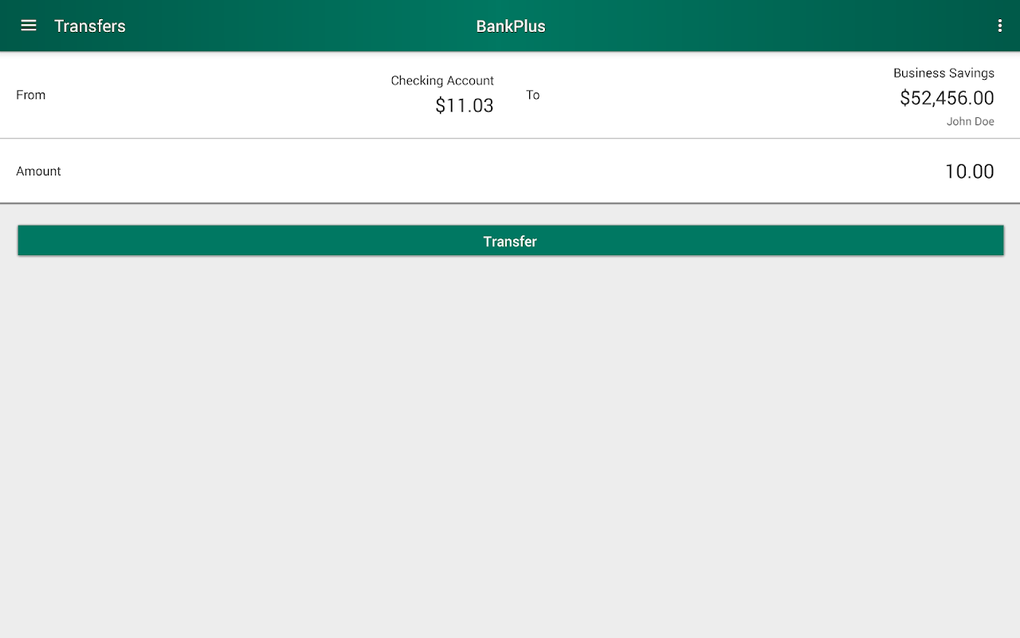Image resolution: width=1020 pixels, height=638 pixels.
Task: Select Checking Account as source account
Action: [442, 80]
